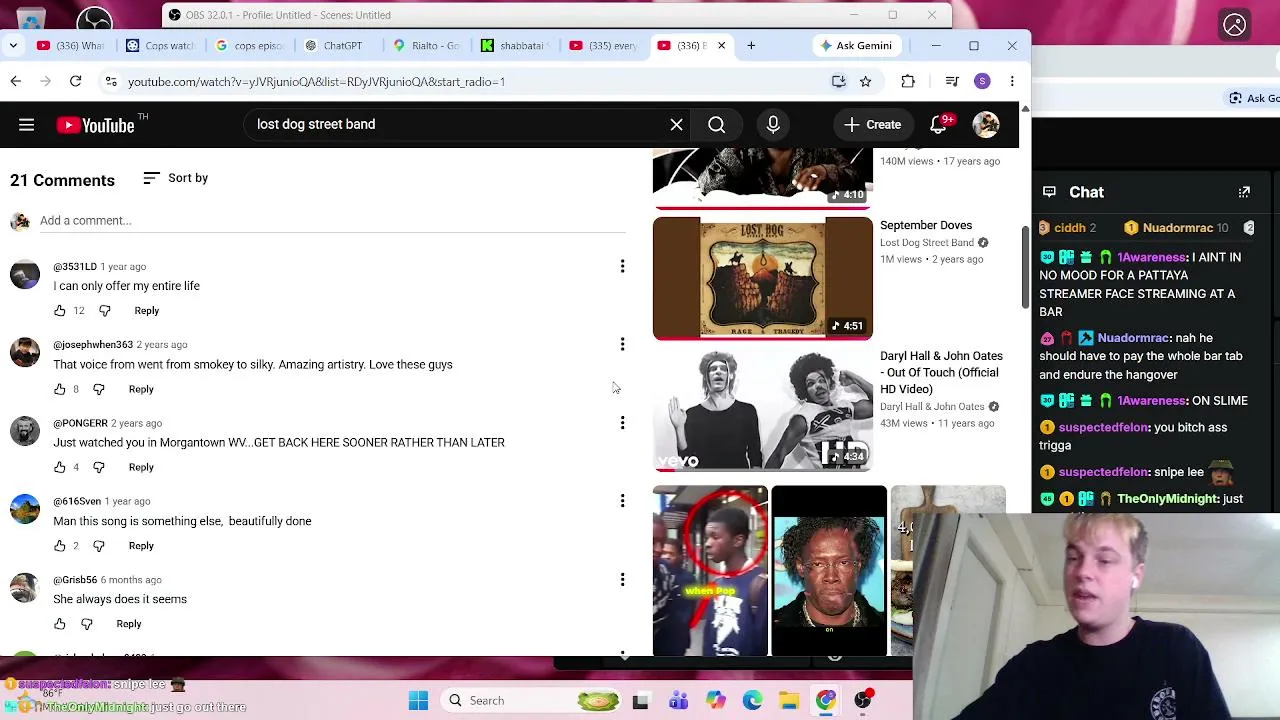This screenshot has height=720, width=1280.
Task: Open the Windows Start menu
Action: tap(418, 701)
